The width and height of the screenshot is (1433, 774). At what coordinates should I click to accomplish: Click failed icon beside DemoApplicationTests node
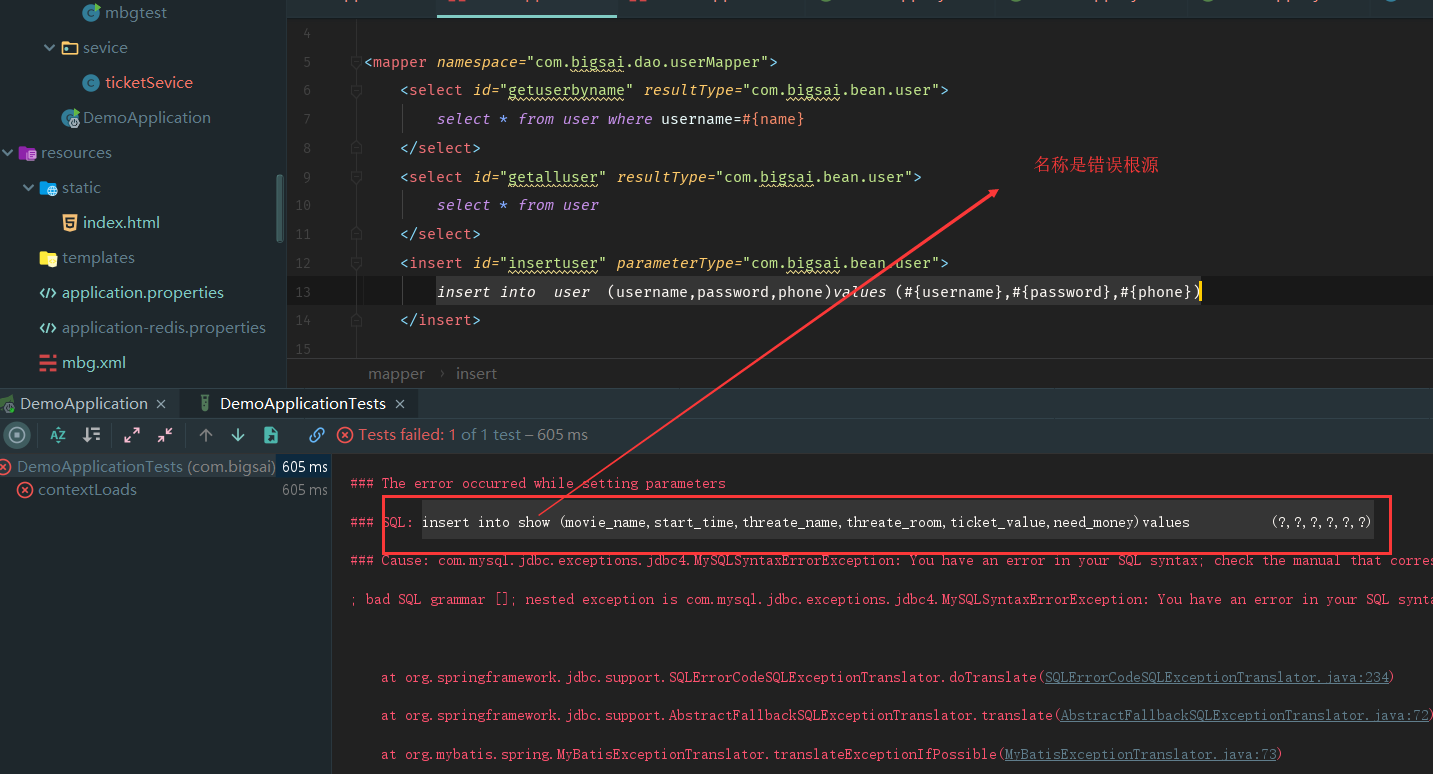[x=5, y=467]
